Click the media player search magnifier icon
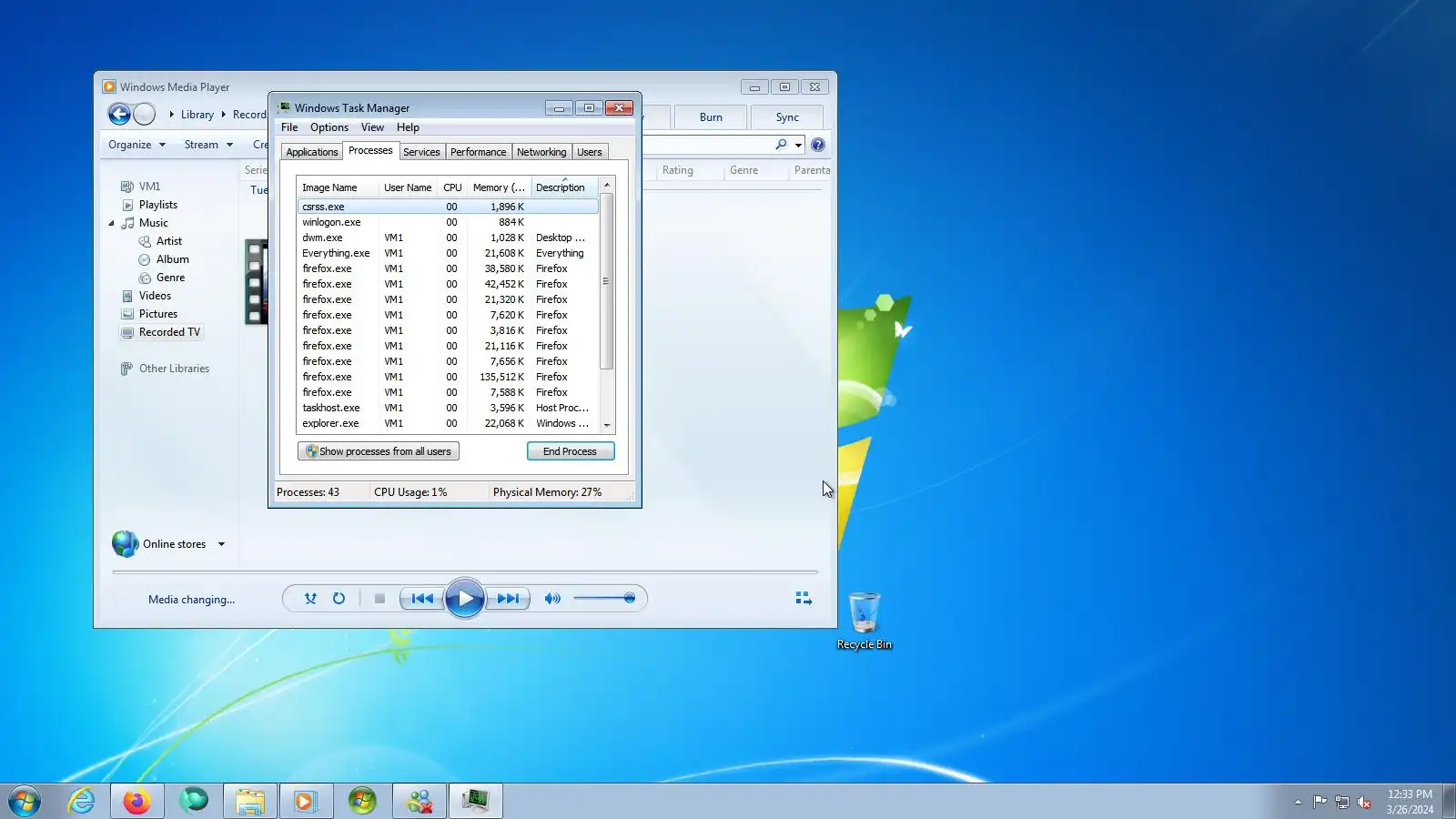1456x819 pixels. click(x=781, y=145)
